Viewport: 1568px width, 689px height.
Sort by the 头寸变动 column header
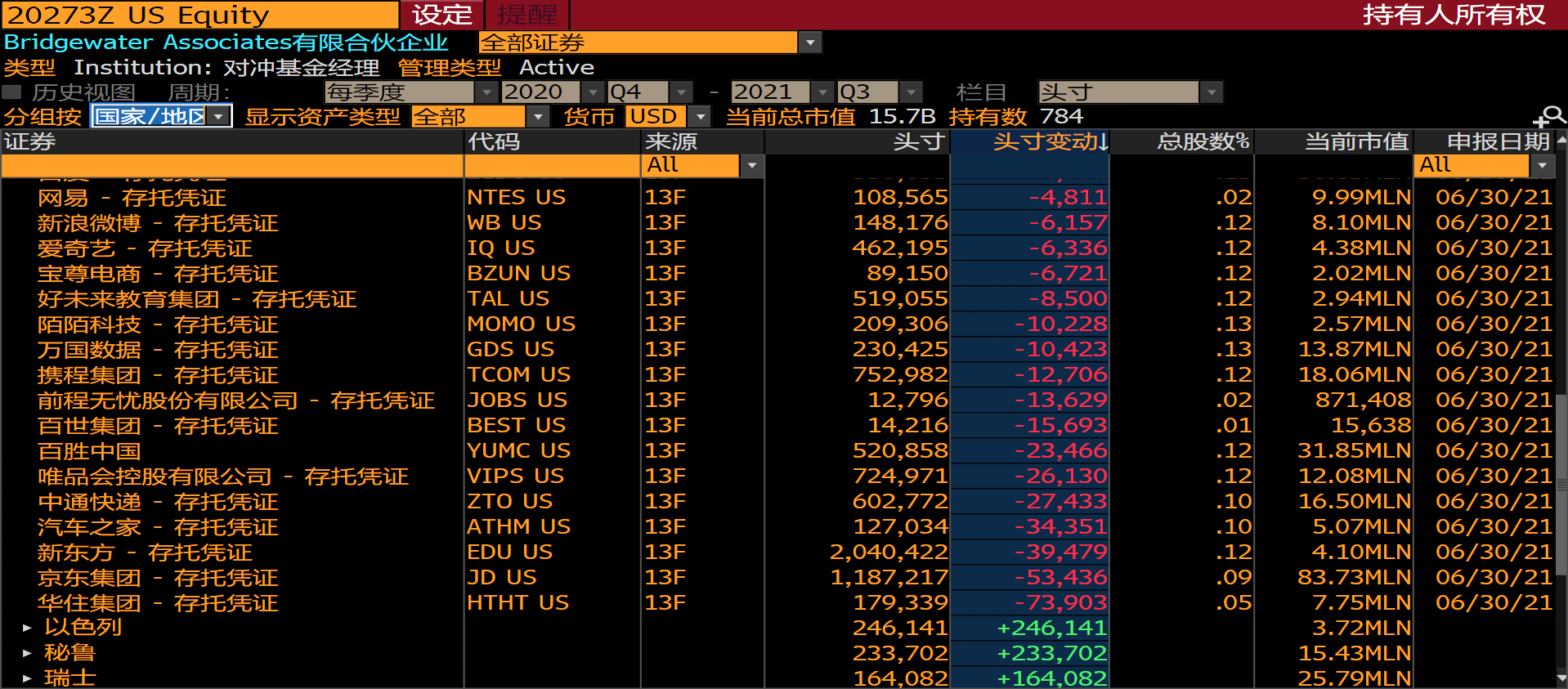[1029, 142]
